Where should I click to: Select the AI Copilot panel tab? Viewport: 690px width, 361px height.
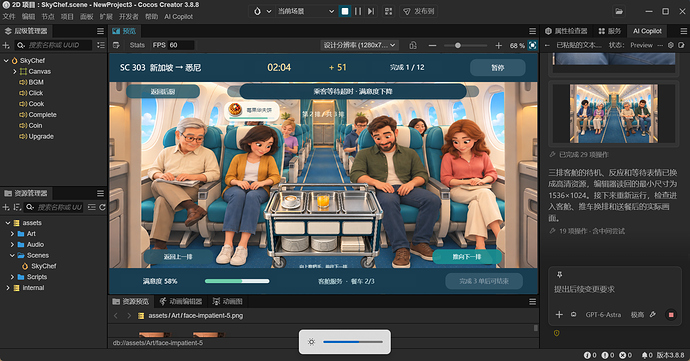click(647, 31)
